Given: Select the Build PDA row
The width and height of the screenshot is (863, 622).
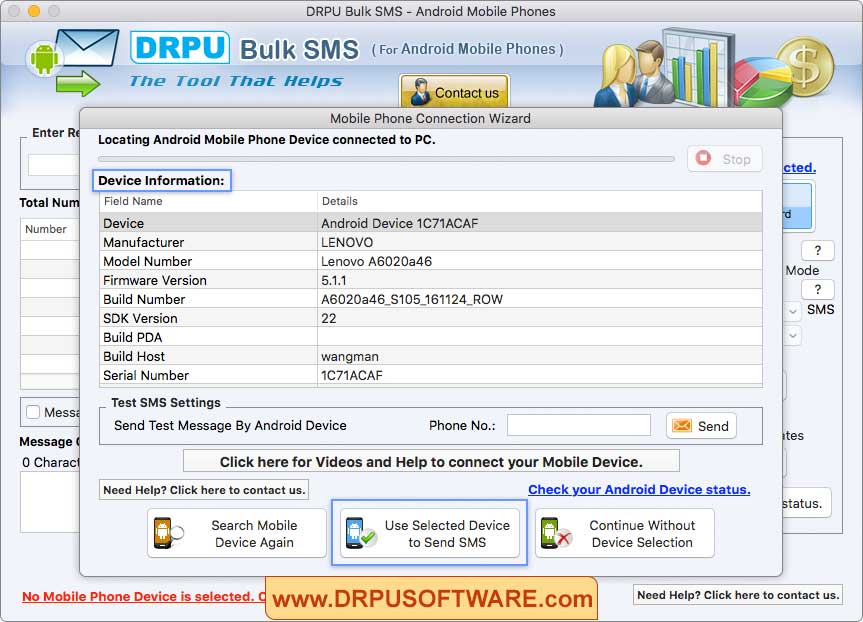Looking at the screenshot, I should pos(431,337).
